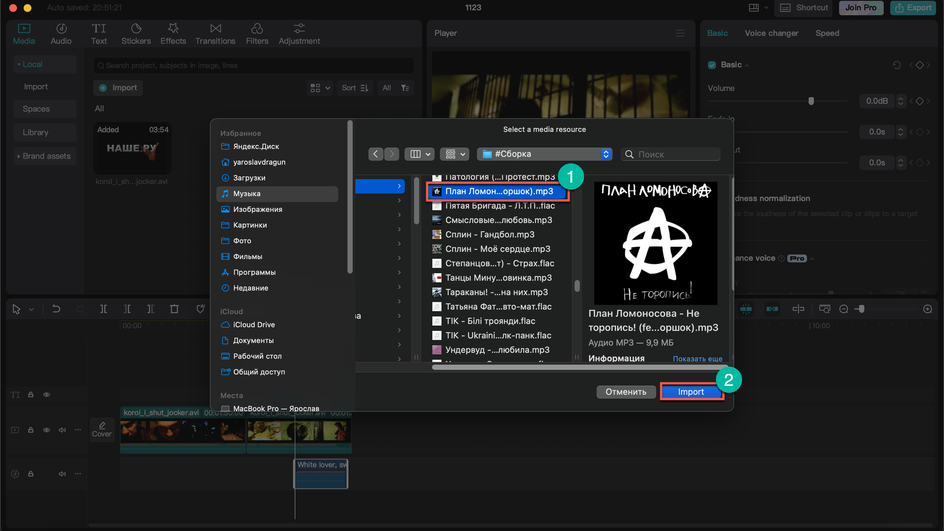Image resolution: width=944 pixels, height=531 pixels.
Task: Switch to the Voice changer tab
Action: [771, 33]
